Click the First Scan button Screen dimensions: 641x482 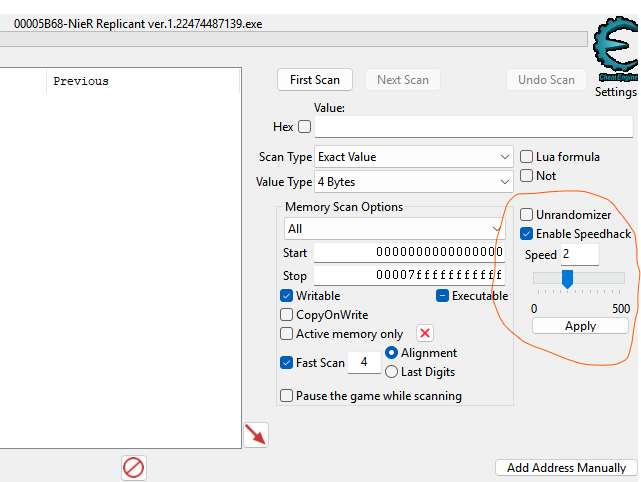(x=315, y=80)
